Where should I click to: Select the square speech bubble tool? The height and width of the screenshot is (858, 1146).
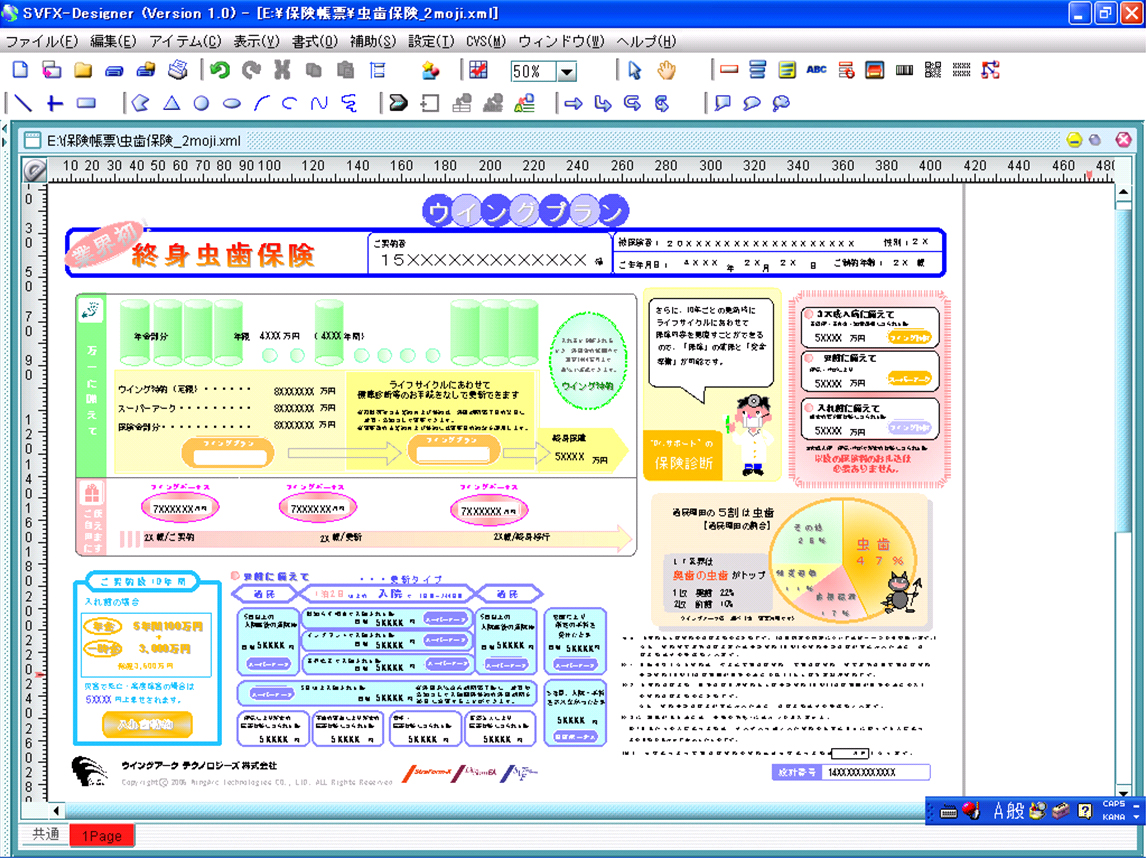[x=722, y=103]
